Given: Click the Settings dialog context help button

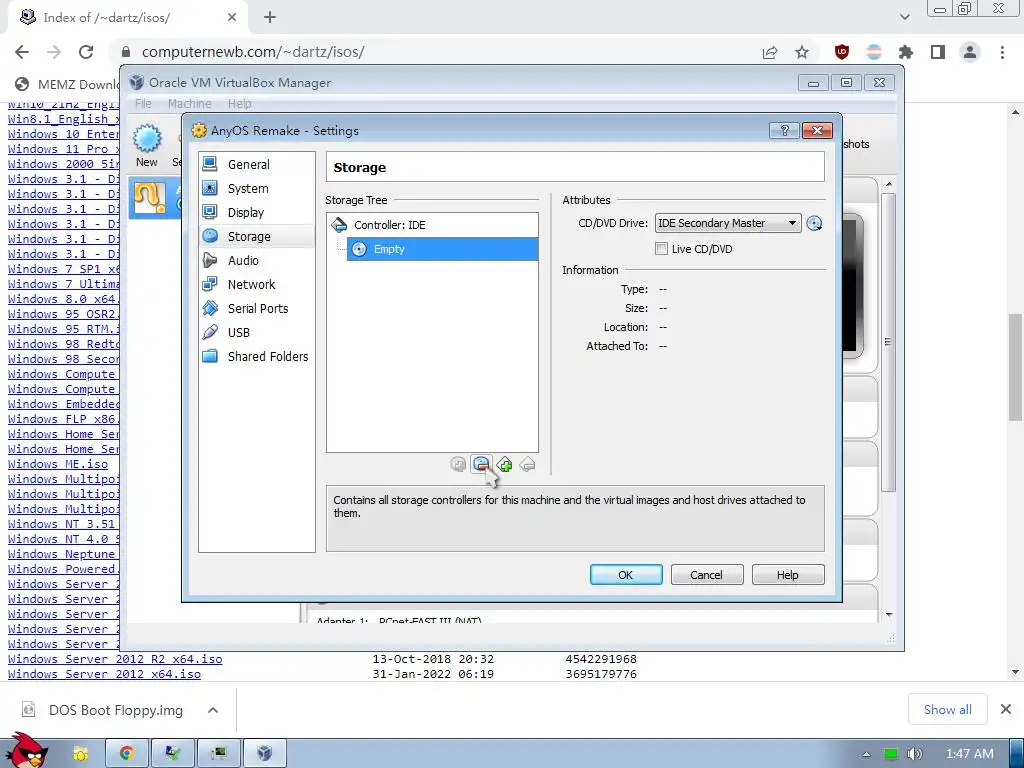Looking at the screenshot, I should click(784, 131).
